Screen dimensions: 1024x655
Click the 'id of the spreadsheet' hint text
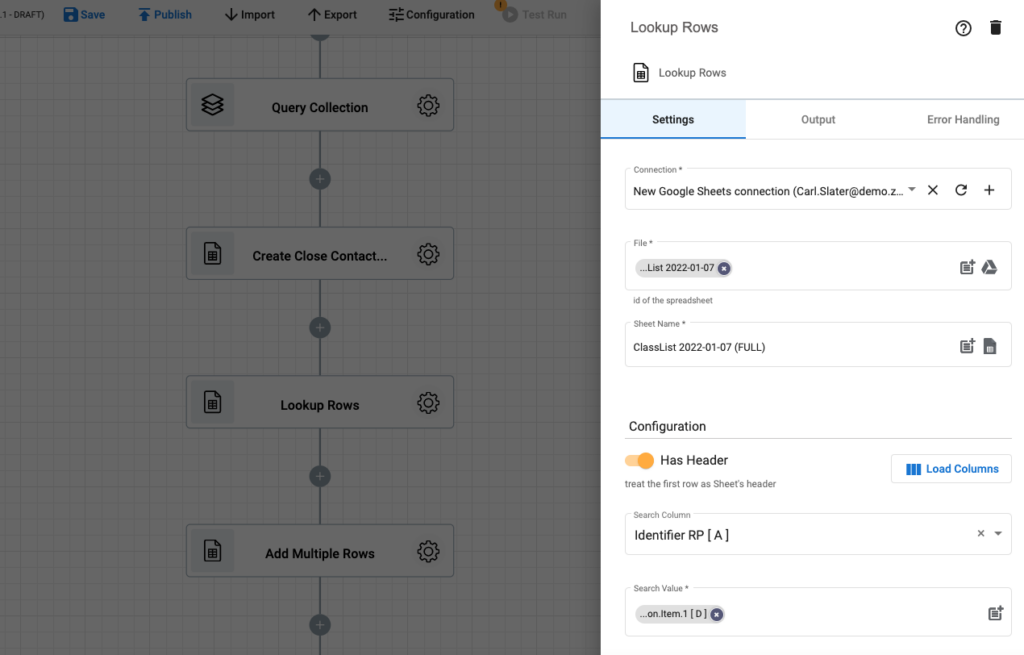coord(673,300)
